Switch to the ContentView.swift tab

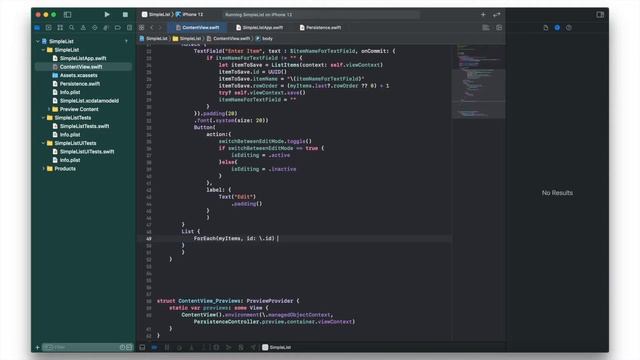click(x=198, y=28)
